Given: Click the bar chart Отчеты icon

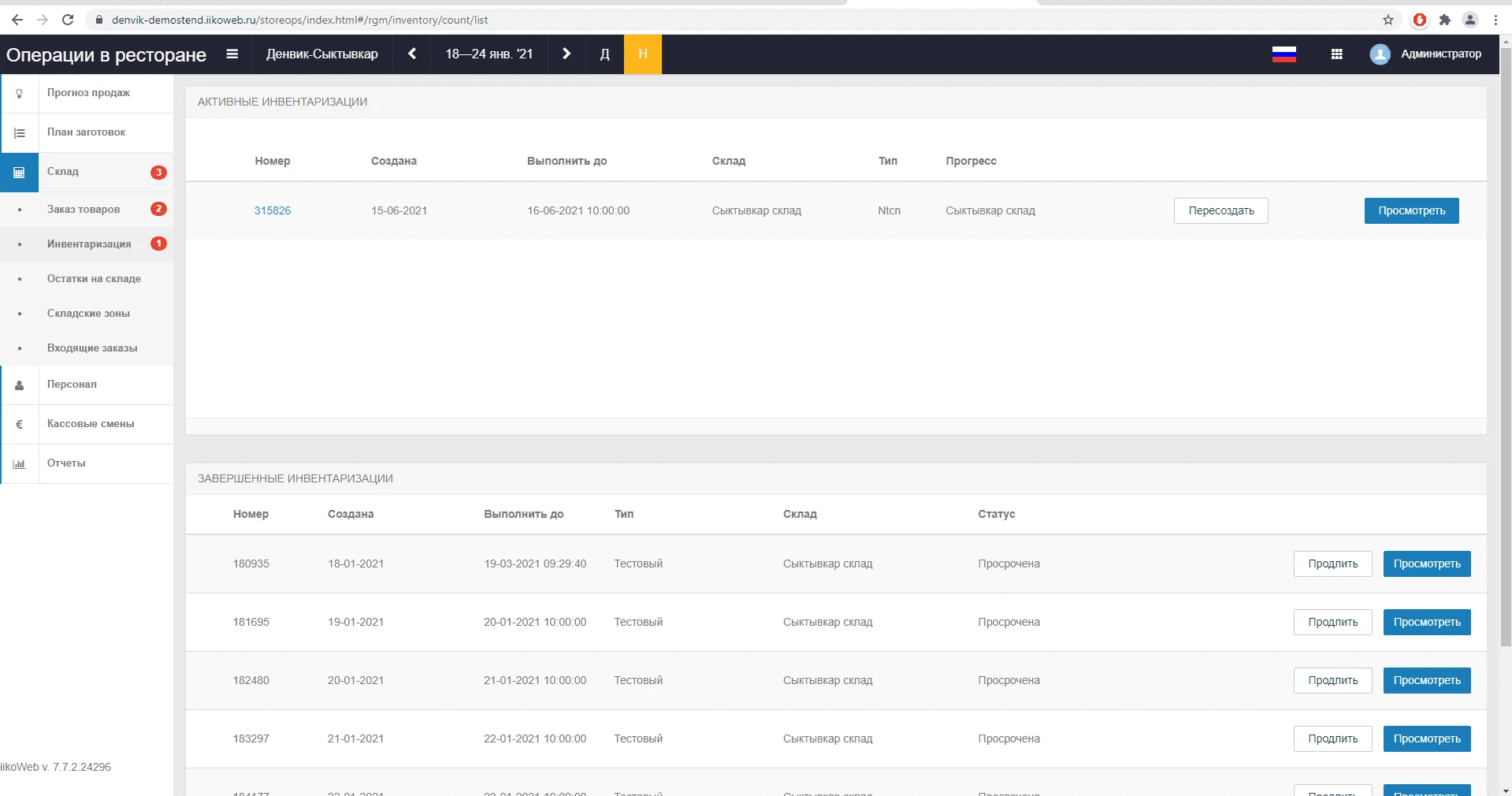Looking at the screenshot, I should click(20, 464).
